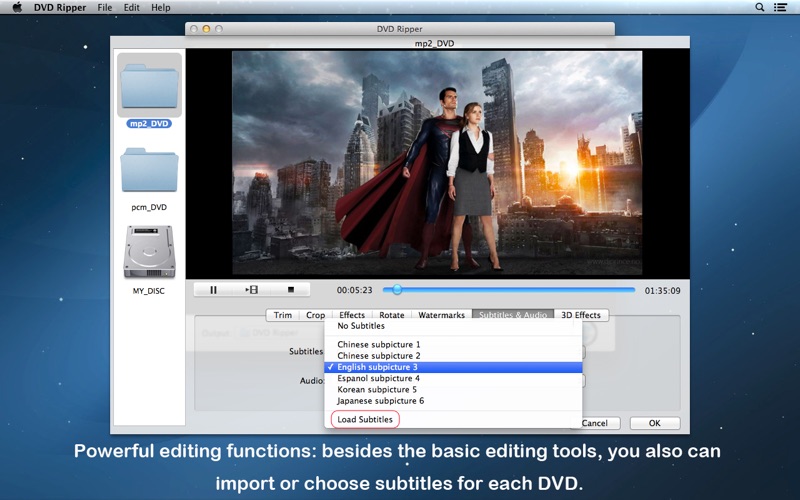Screen dimensions: 800x500
Task: Choose Korean subpicture 5
Action: 453,389
